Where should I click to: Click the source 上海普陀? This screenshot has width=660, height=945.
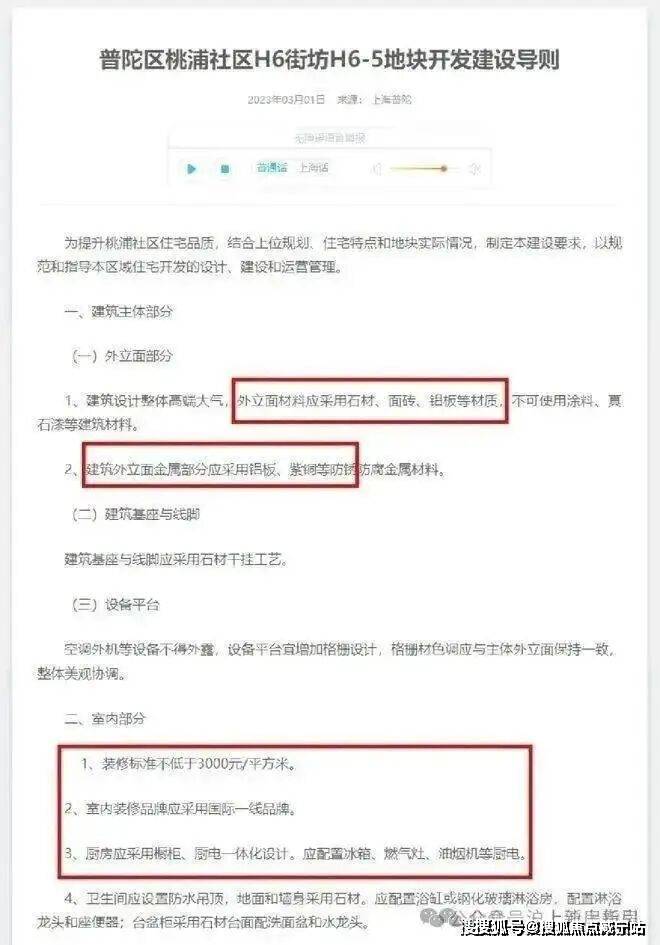click(x=392, y=99)
